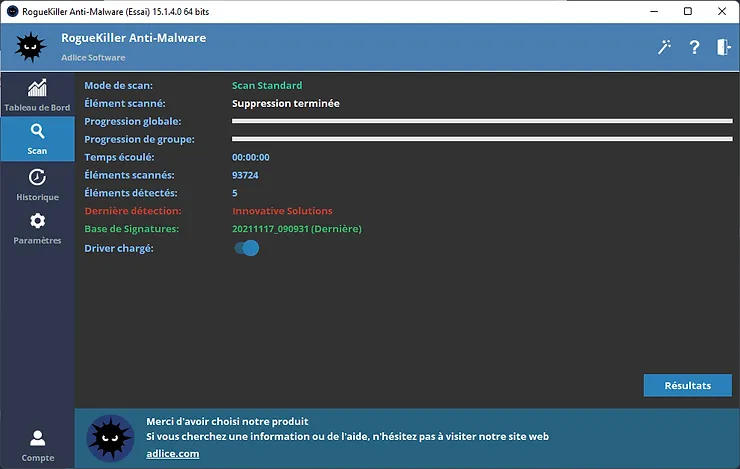Image resolution: width=740 pixels, height=469 pixels.
Task: Click the mascot icon in bottom banner
Action: click(x=110, y=438)
